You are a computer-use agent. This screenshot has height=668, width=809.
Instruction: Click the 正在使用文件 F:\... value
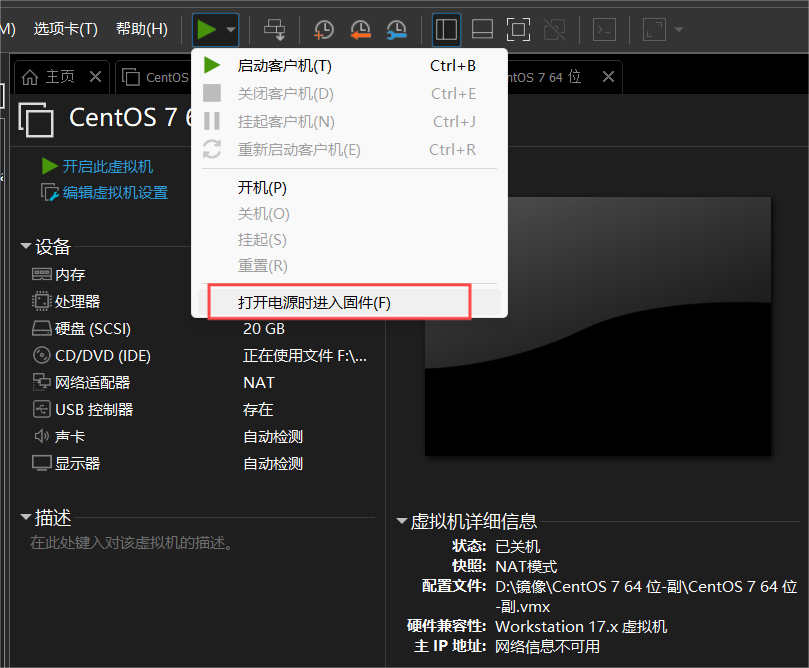tap(305, 355)
